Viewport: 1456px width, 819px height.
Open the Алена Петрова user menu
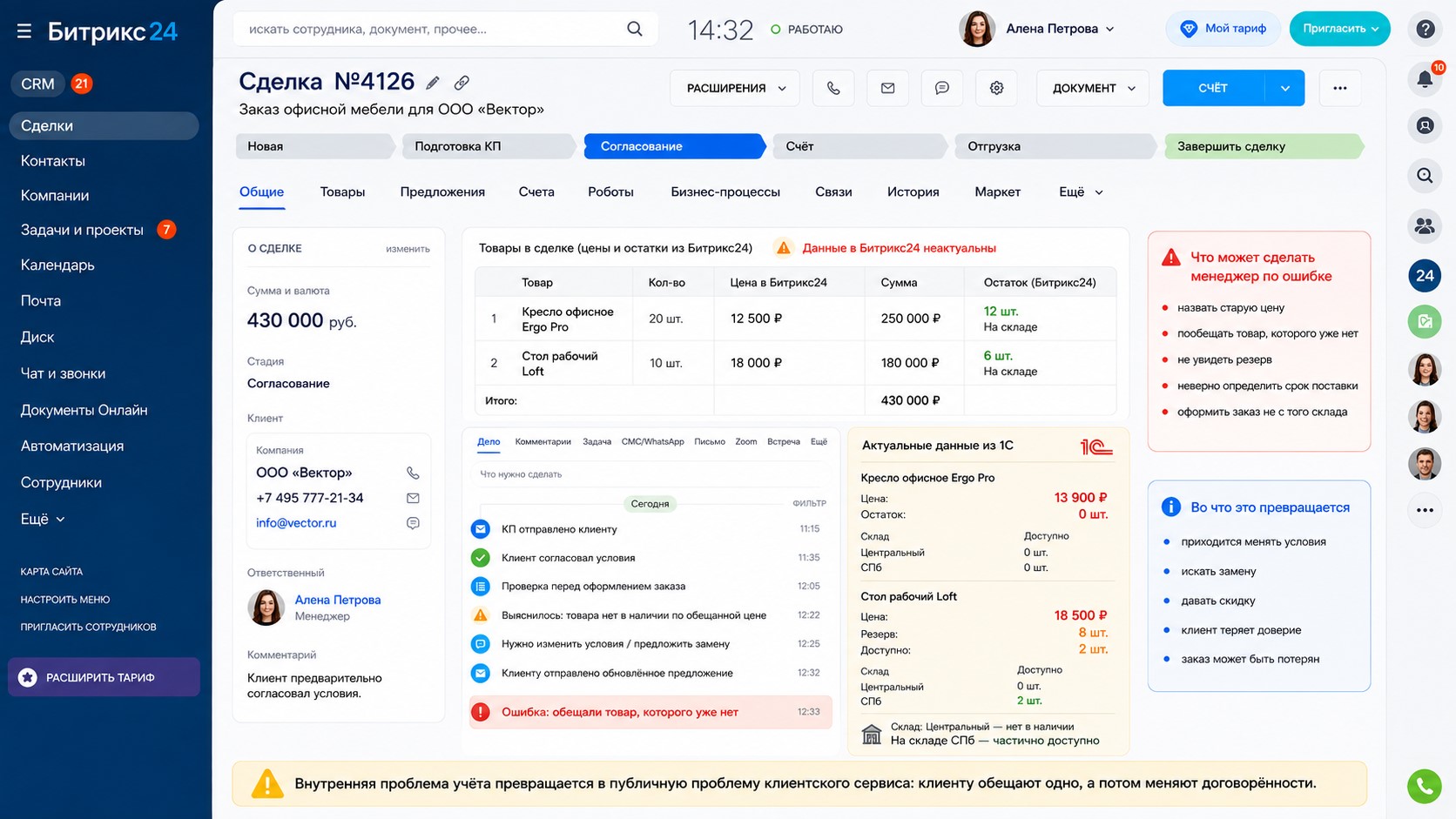(x=1037, y=29)
